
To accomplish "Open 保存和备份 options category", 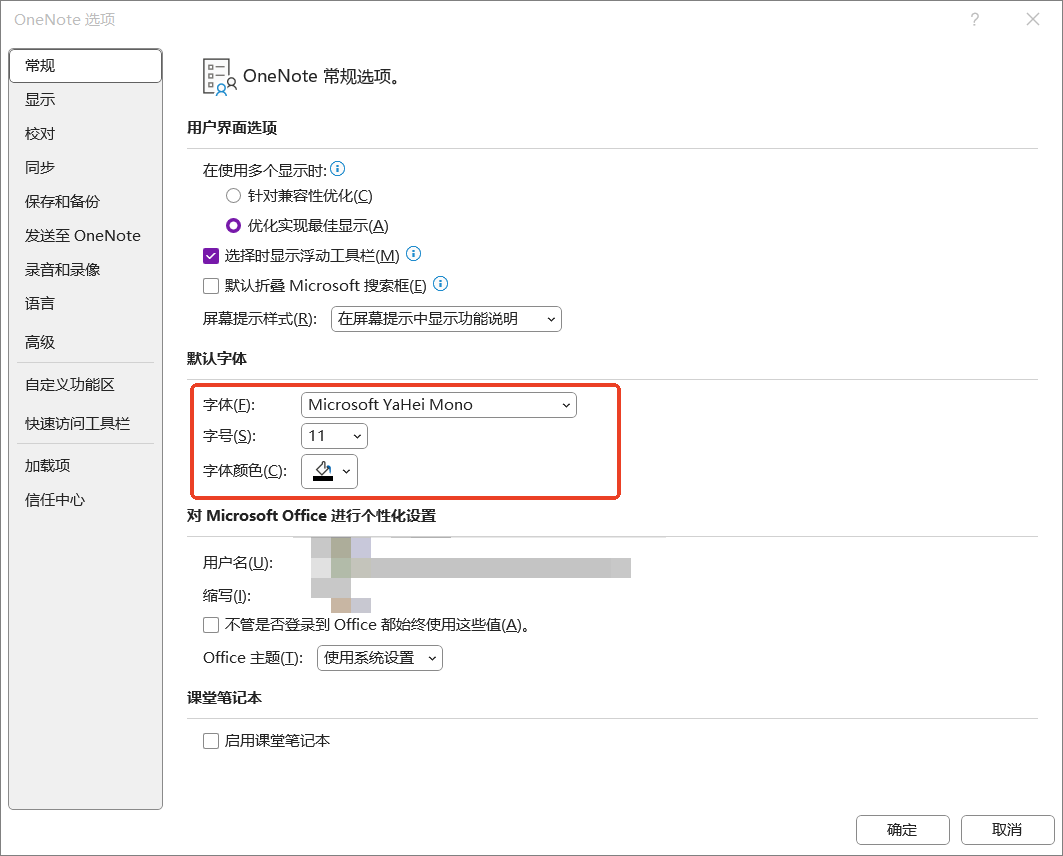I will pyautogui.click(x=85, y=201).
